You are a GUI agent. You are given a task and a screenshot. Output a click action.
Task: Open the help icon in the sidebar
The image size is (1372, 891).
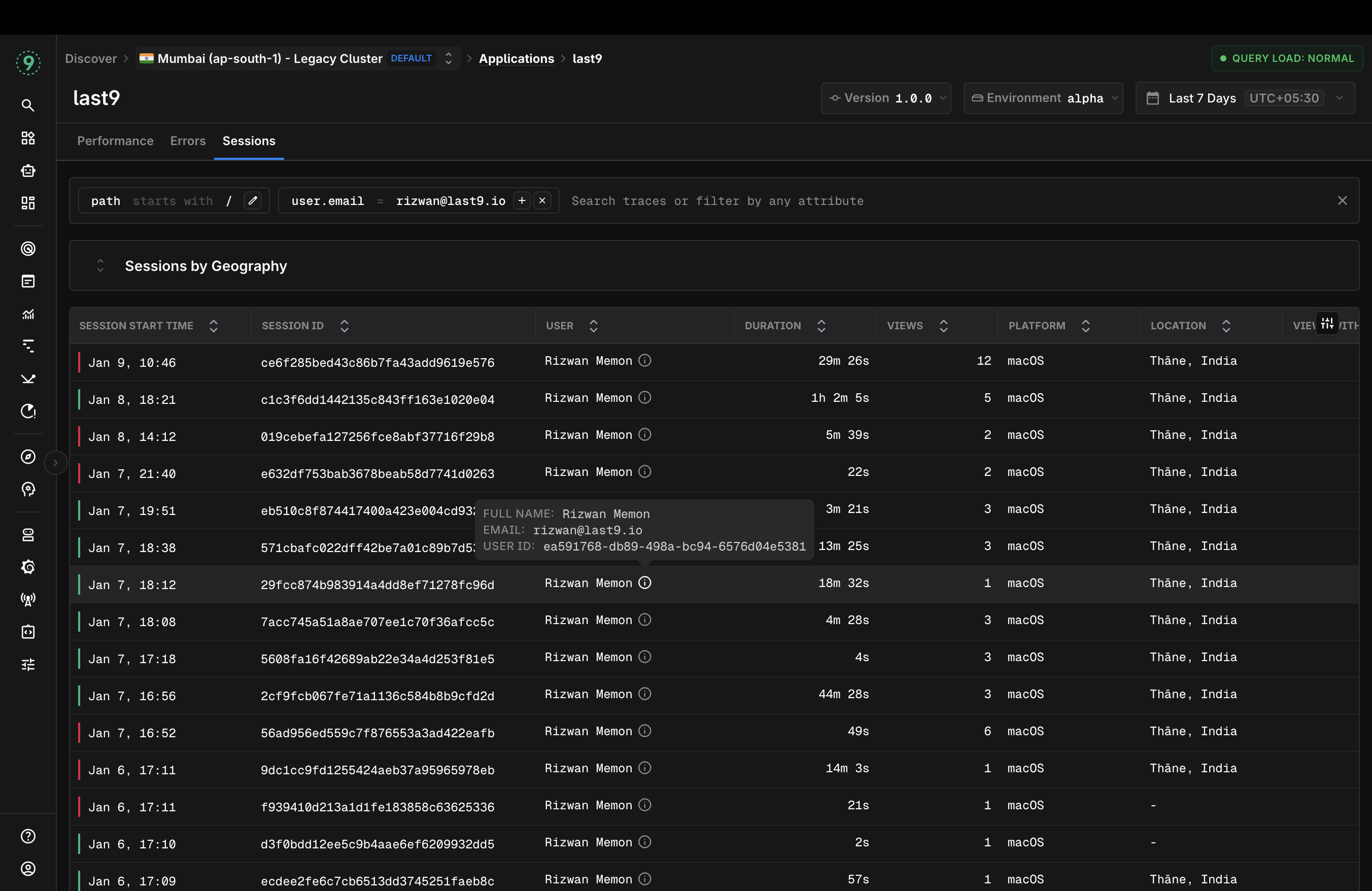click(28, 836)
